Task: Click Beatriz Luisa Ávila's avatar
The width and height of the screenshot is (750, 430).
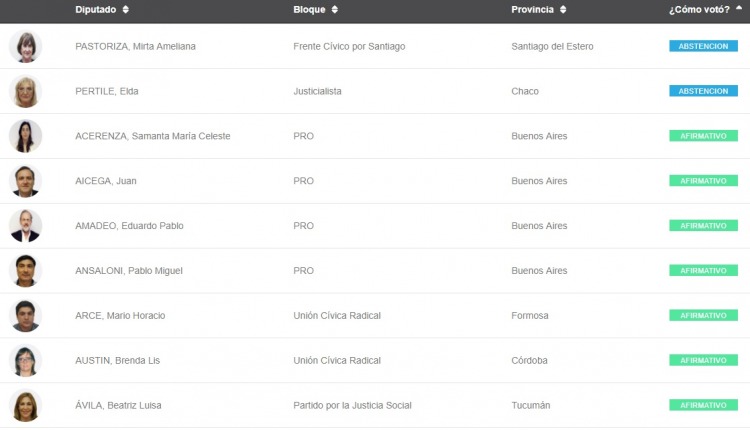Action: pos(25,405)
